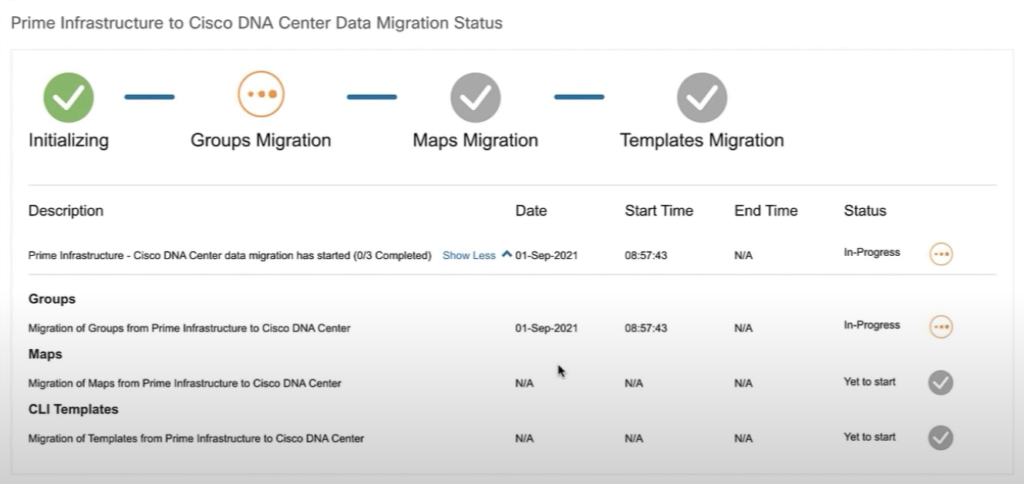Click the Start Time column header
Image resolution: width=1024 pixels, height=484 pixels.
click(658, 211)
